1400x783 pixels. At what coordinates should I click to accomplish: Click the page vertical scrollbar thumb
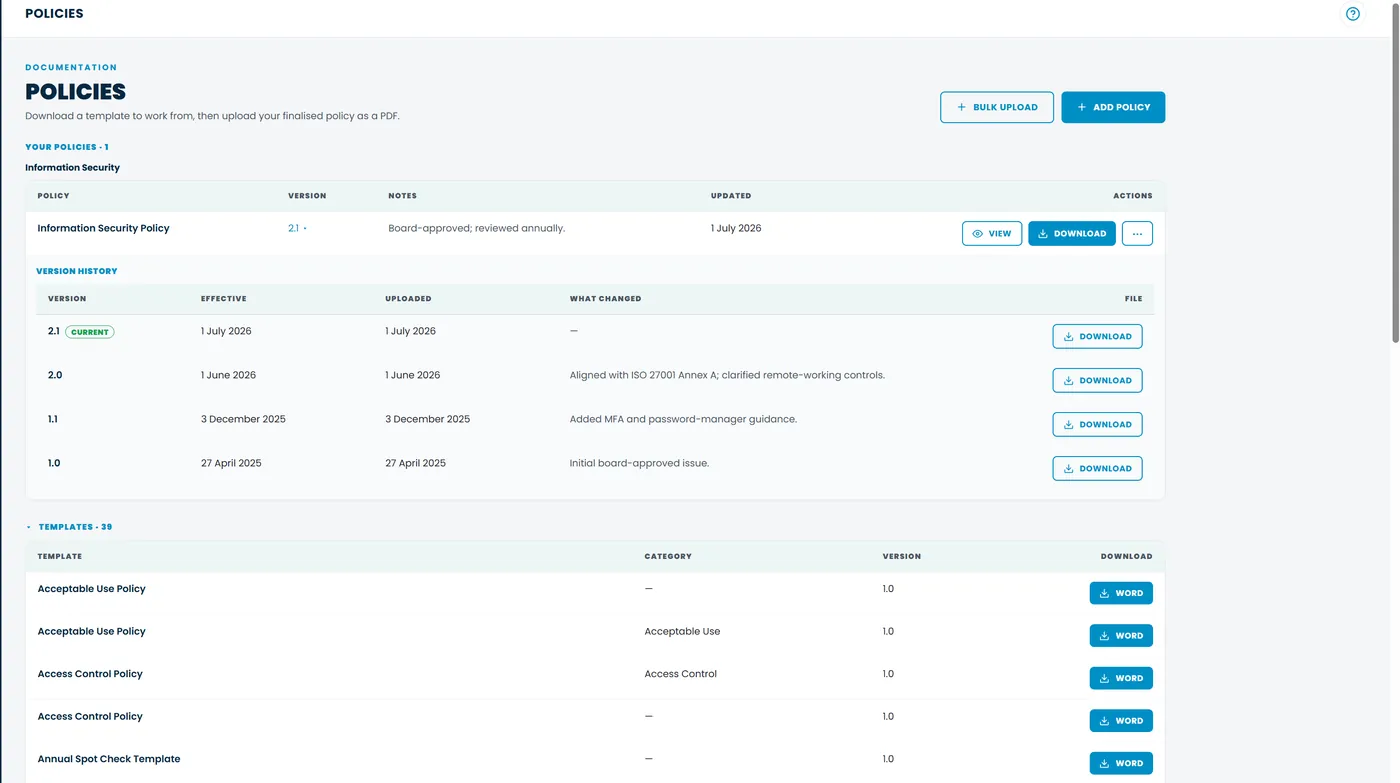(1394, 172)
